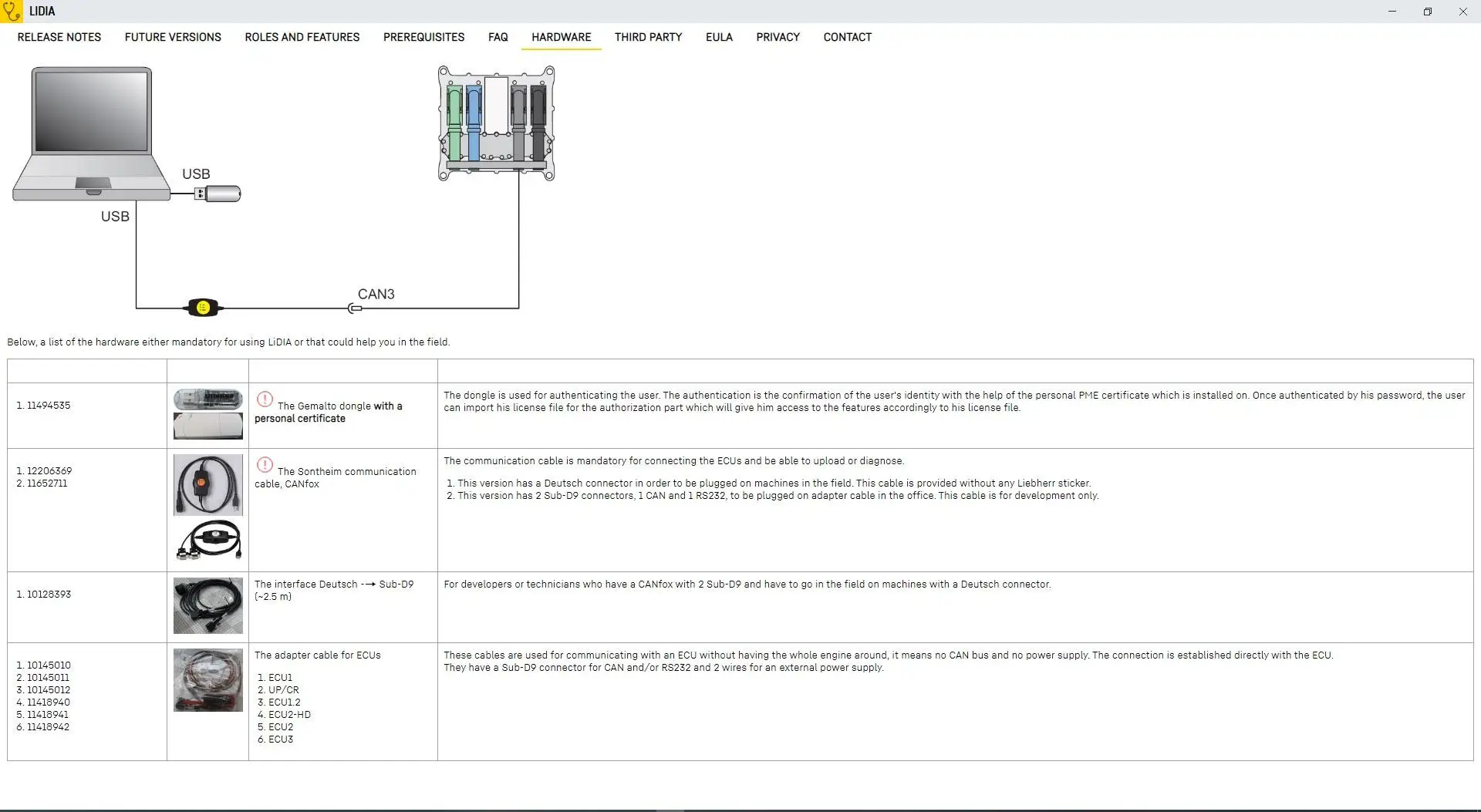1481x812 pixels.
Task: Click the CAN3 connector plug icon
Action: [355, 308]
